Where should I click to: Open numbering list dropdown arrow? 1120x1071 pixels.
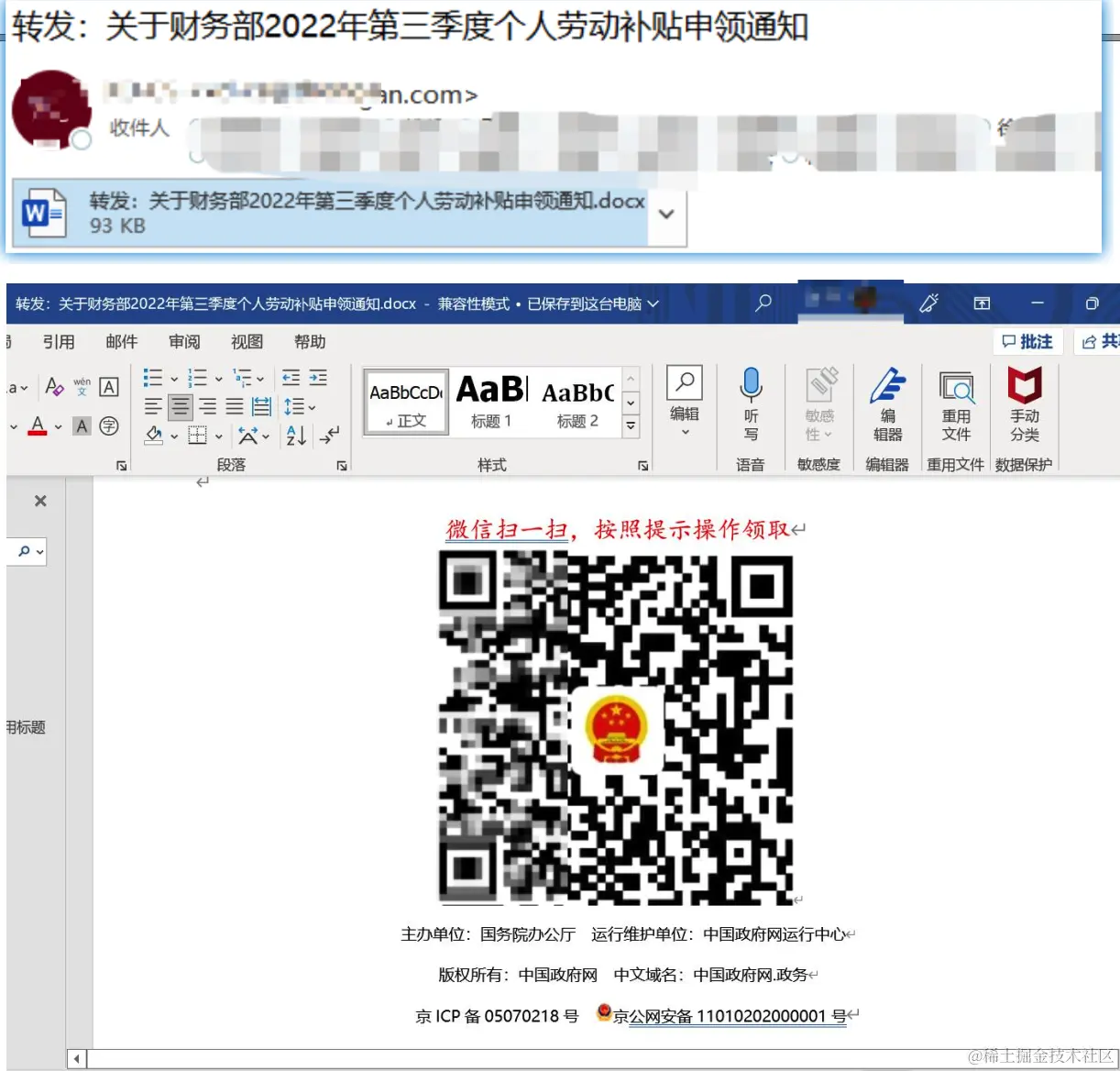coord(218,379)
